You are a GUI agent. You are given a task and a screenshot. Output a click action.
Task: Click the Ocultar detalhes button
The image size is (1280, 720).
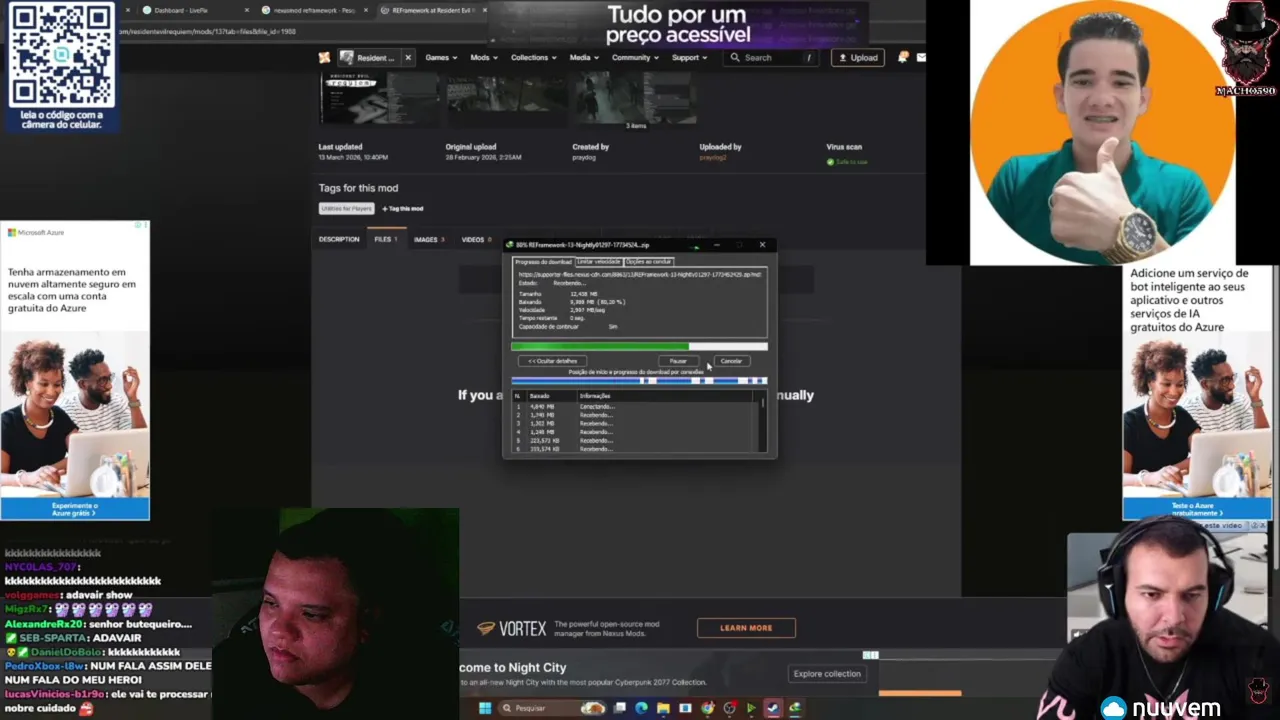click(x=552, y=361)
